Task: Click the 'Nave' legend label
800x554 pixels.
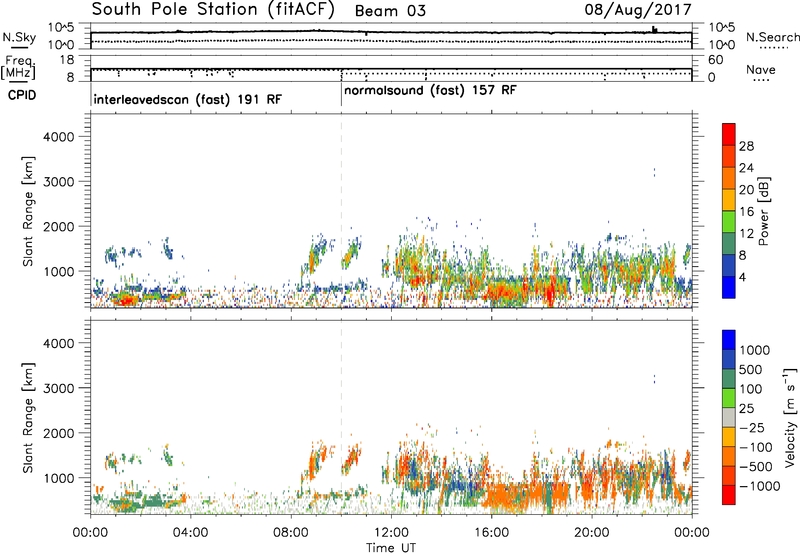Action: click(761, 70)
